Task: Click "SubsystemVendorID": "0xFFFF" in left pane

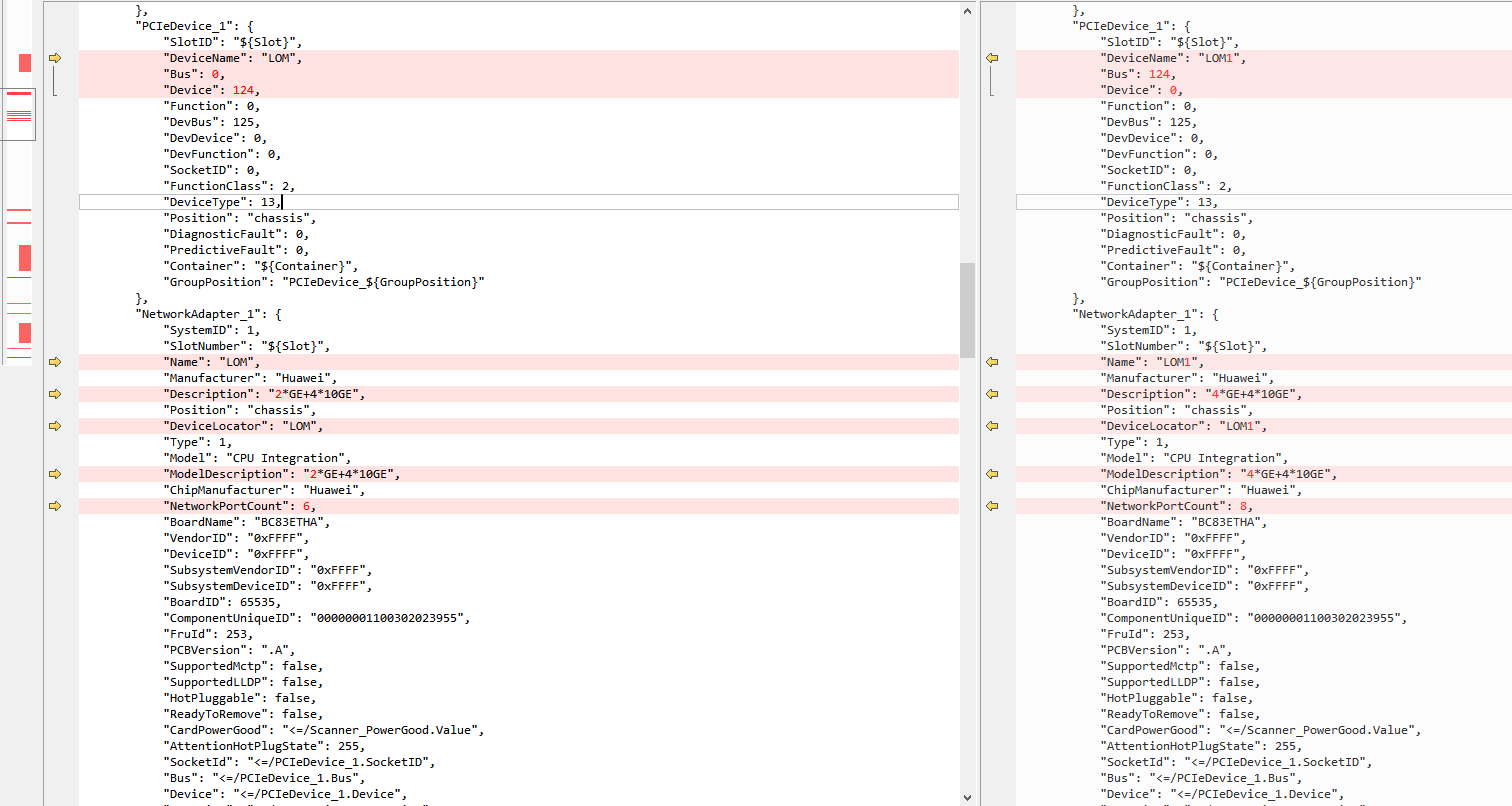Action: pos(268,570)
